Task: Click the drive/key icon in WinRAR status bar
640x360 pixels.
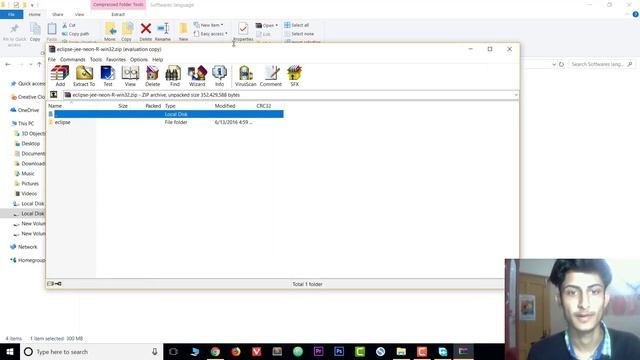Action: [x=54, y=284]
